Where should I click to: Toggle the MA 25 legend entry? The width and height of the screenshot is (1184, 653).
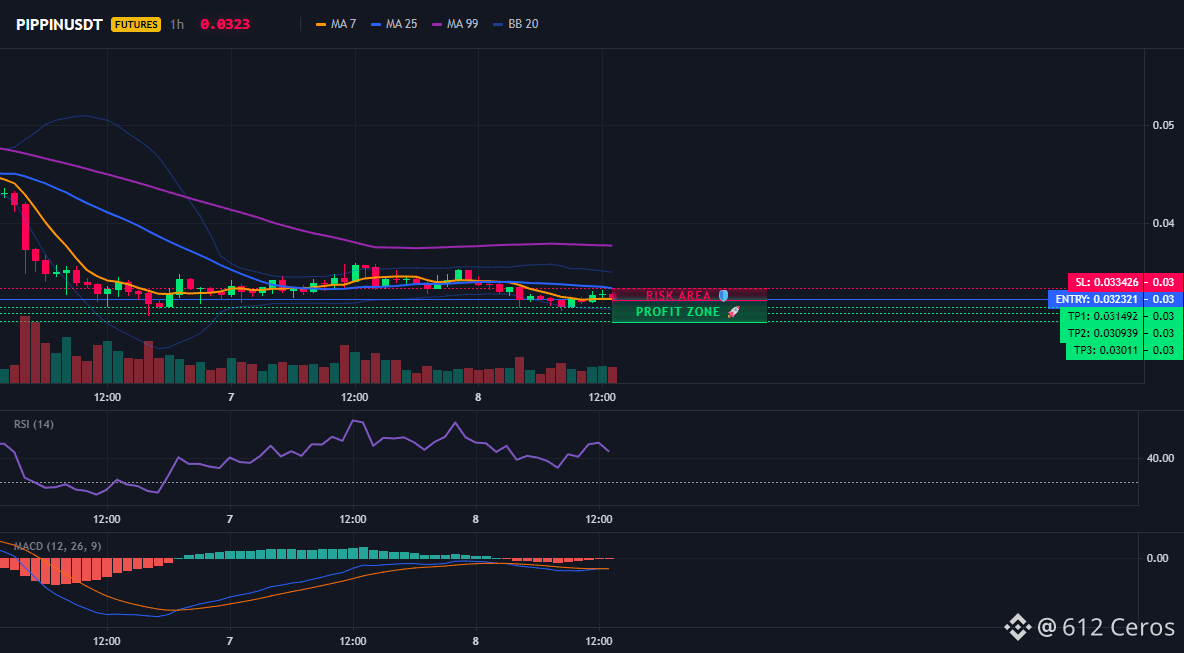click(394, 24)
